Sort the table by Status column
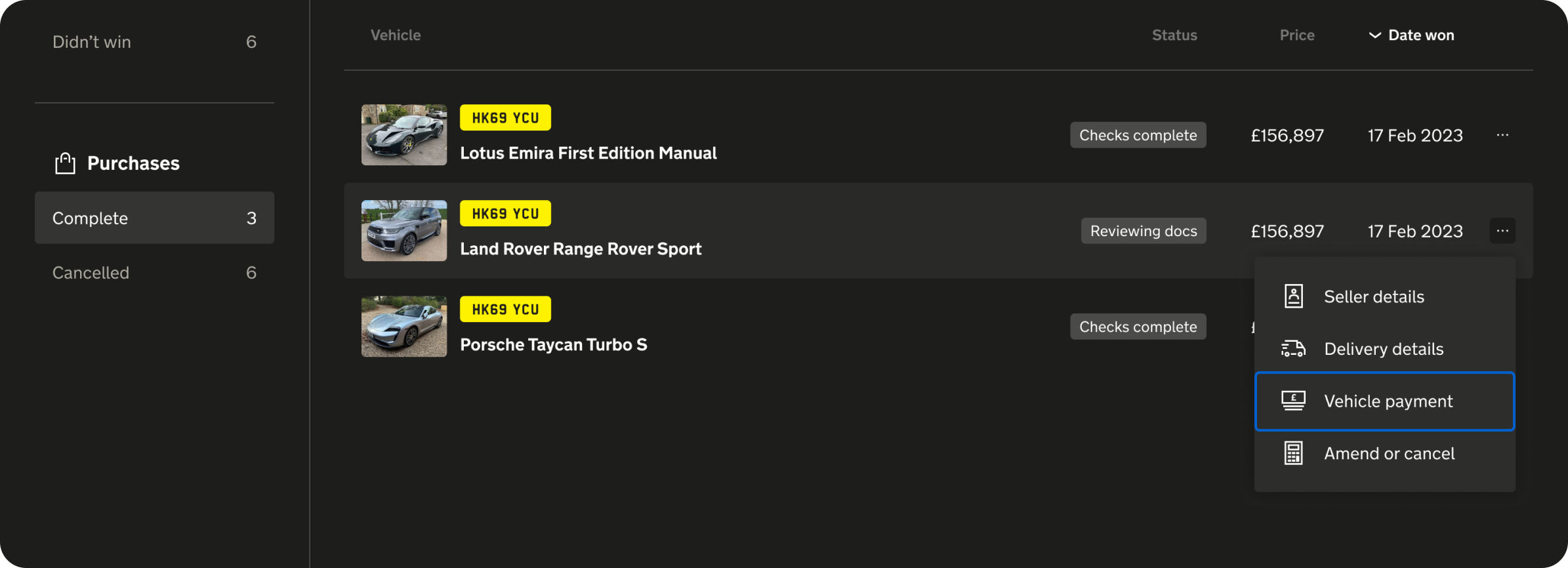Viewport: 1568px width, 568px height. coord(1174,35)
